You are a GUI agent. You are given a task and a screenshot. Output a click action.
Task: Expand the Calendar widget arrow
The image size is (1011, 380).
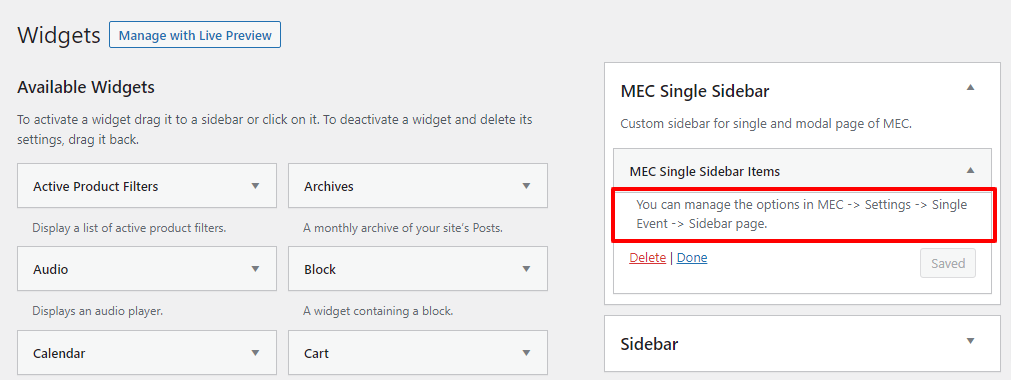coord(255,353)
